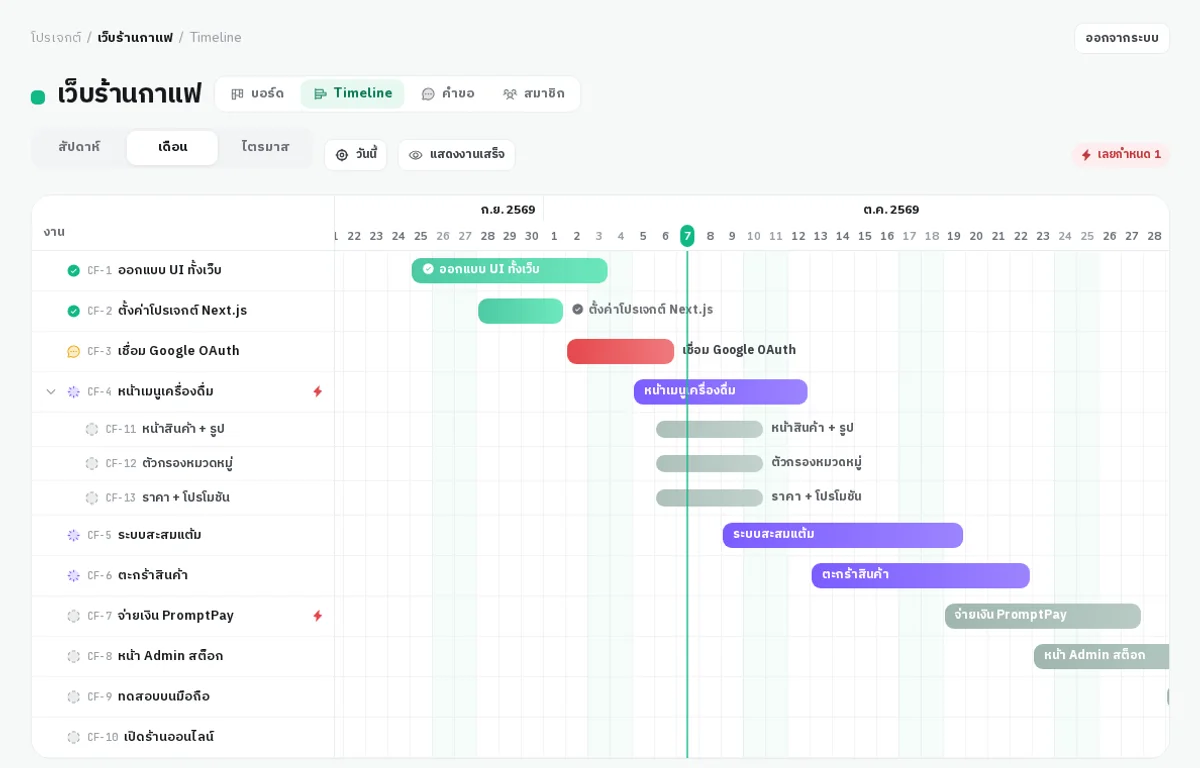Open the เว็บร้านกาแฟ breadcrumb link
This screenshot has width=1200, height=768.
[135, 38]
